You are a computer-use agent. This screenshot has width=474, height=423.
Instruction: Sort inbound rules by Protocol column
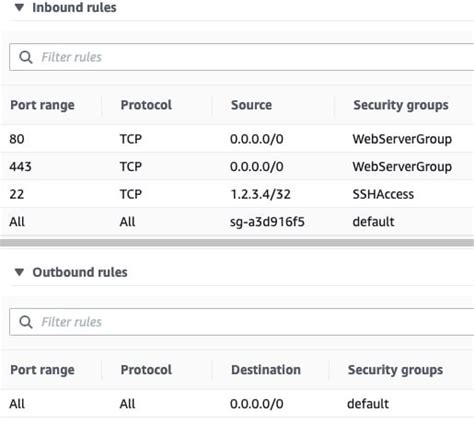[146, 105]
